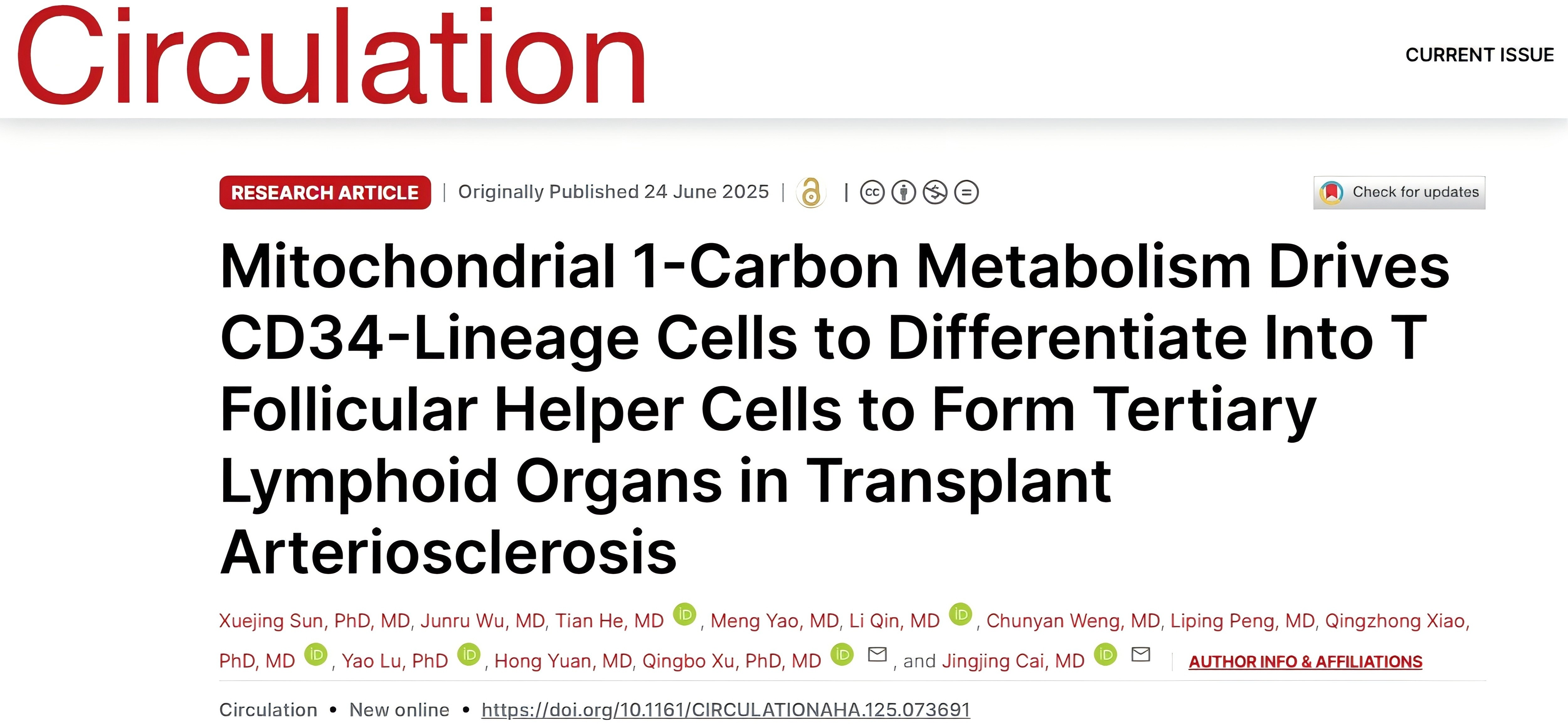Open Yao Lu's ORCID iD icon
The width and height of the screenshot is (1568, 724).
(469, 655)
